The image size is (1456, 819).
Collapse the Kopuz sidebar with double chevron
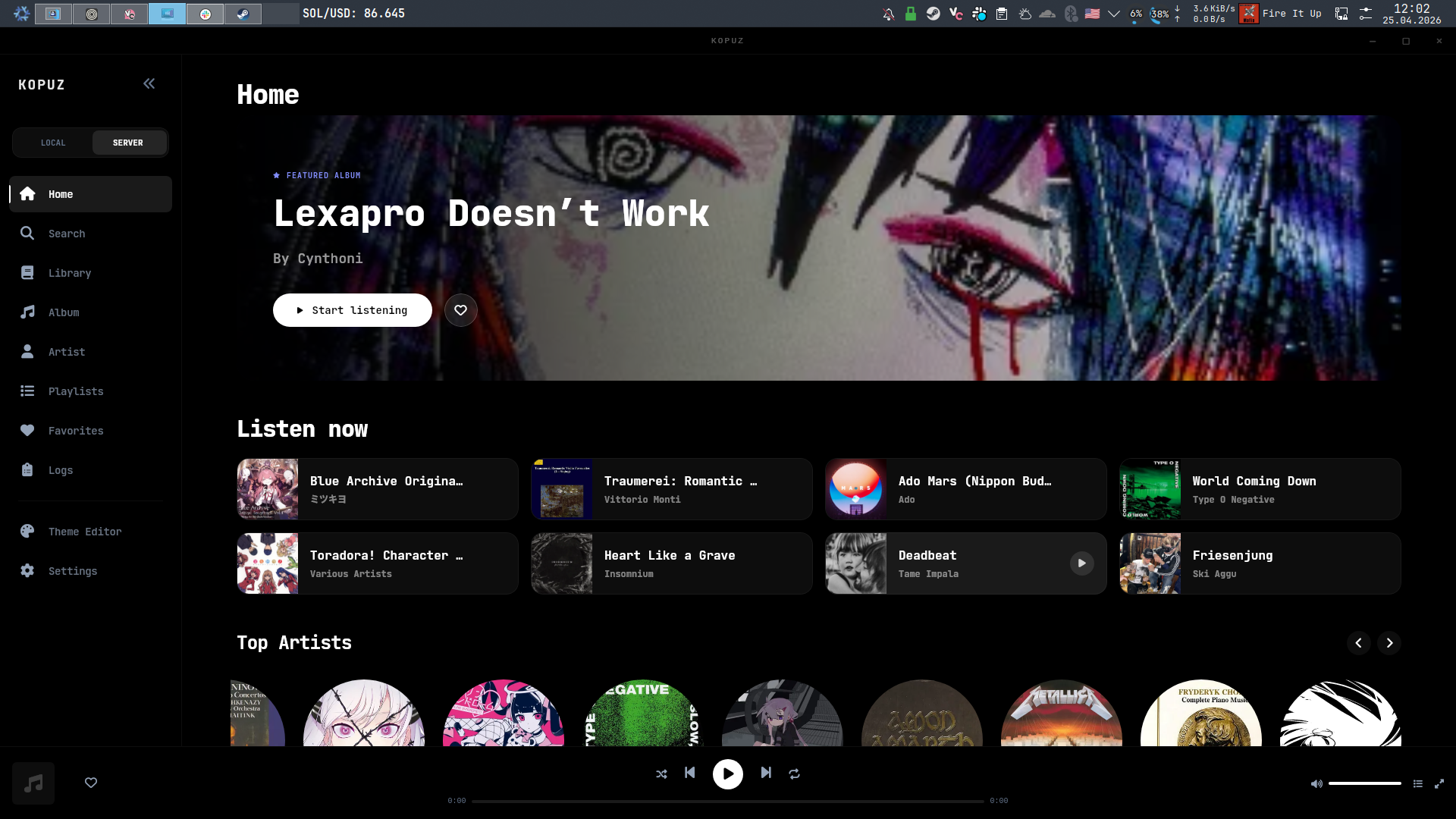(x=149, y=83)
